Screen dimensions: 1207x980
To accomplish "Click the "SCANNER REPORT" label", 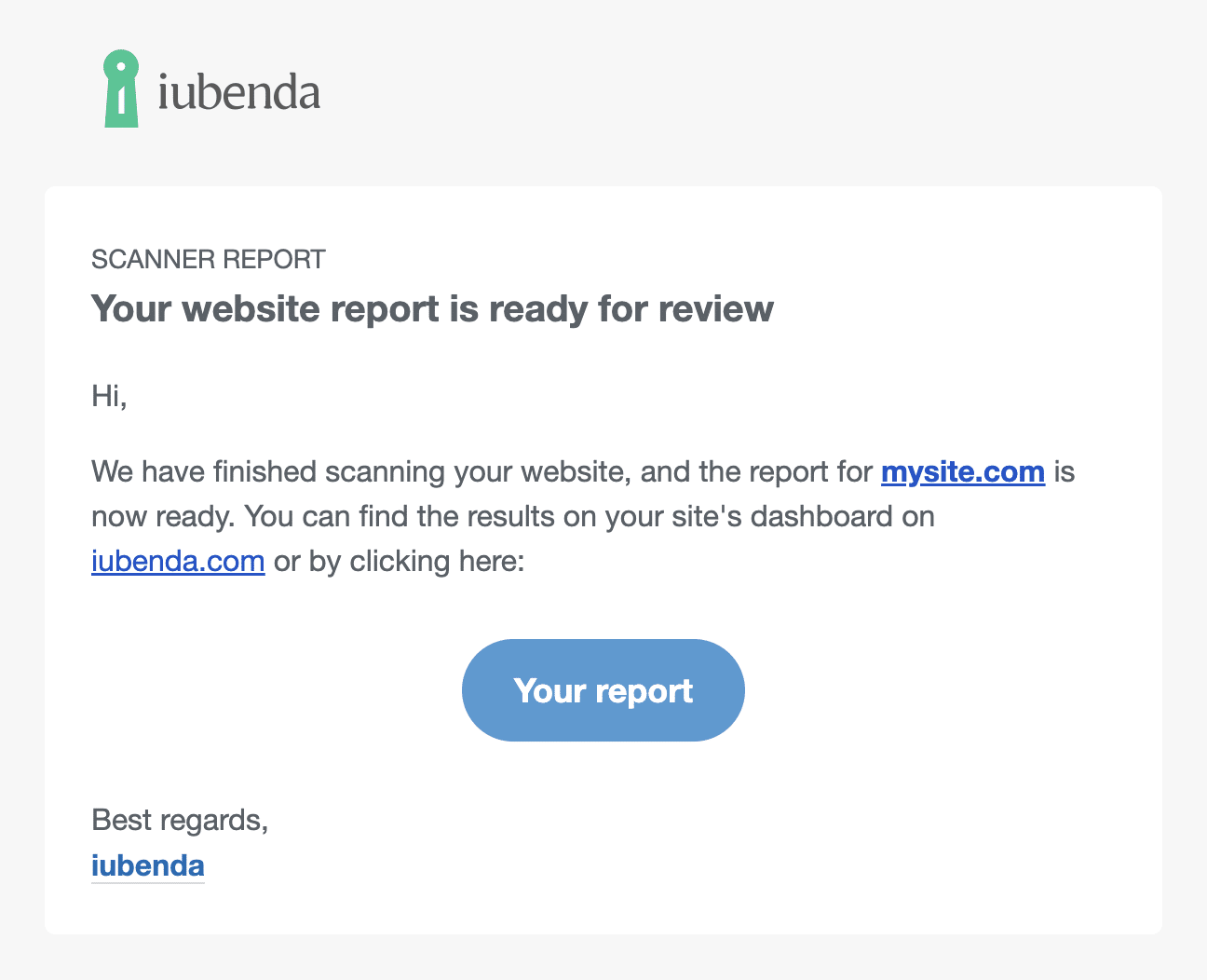I will [209, 259].
